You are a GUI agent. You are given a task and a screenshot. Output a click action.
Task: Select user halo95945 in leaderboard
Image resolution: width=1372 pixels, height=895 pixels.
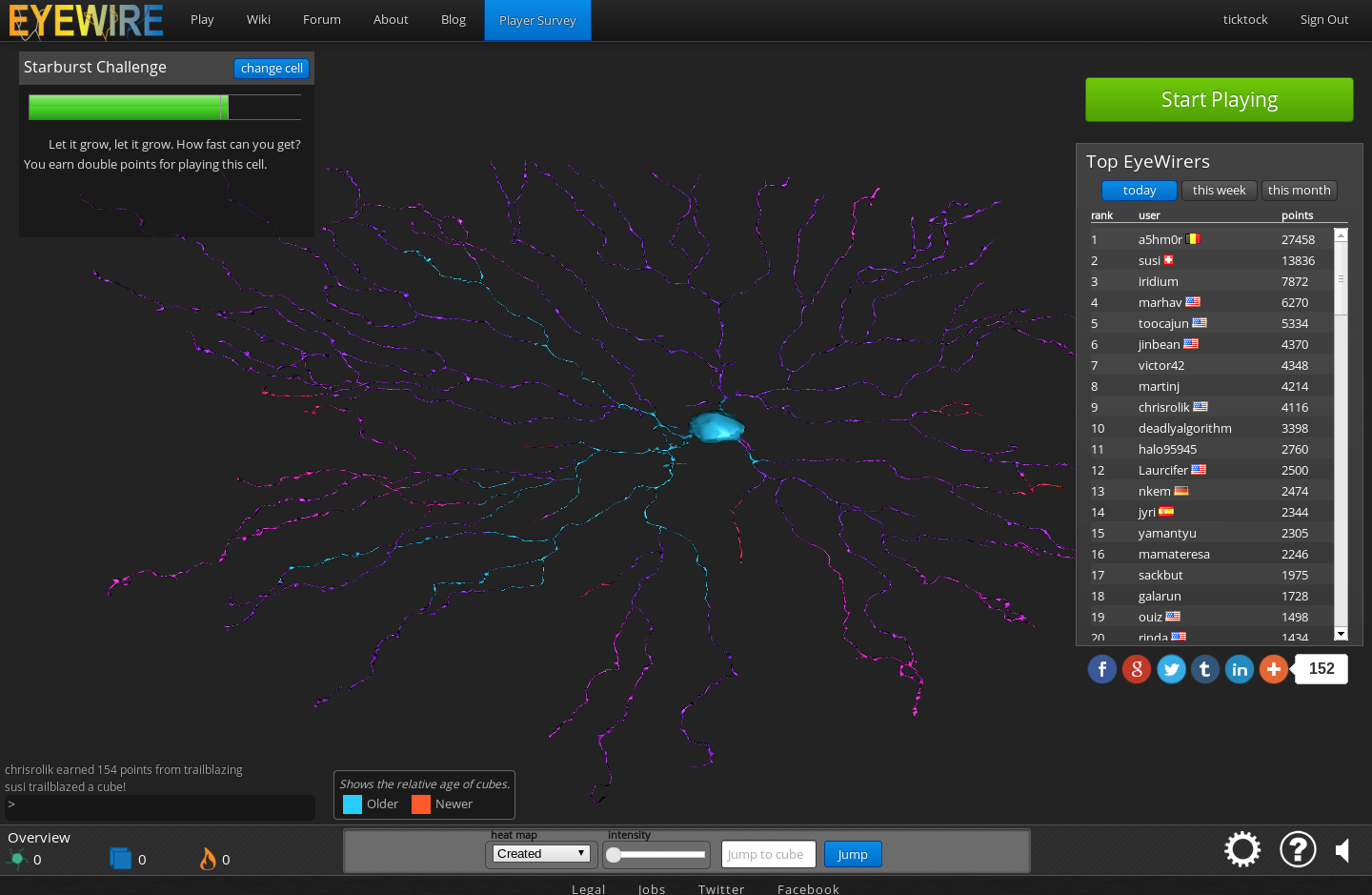tap(1167, 450)
